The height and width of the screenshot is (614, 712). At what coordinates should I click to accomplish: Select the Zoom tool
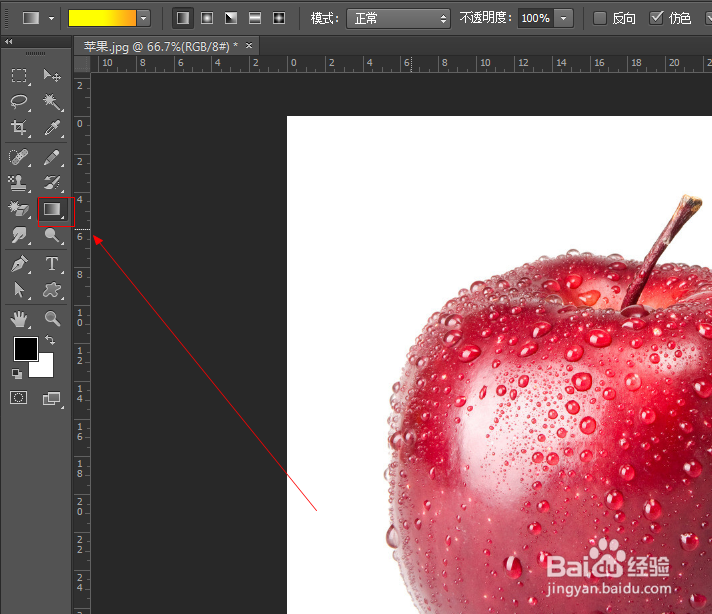[52, 319]
